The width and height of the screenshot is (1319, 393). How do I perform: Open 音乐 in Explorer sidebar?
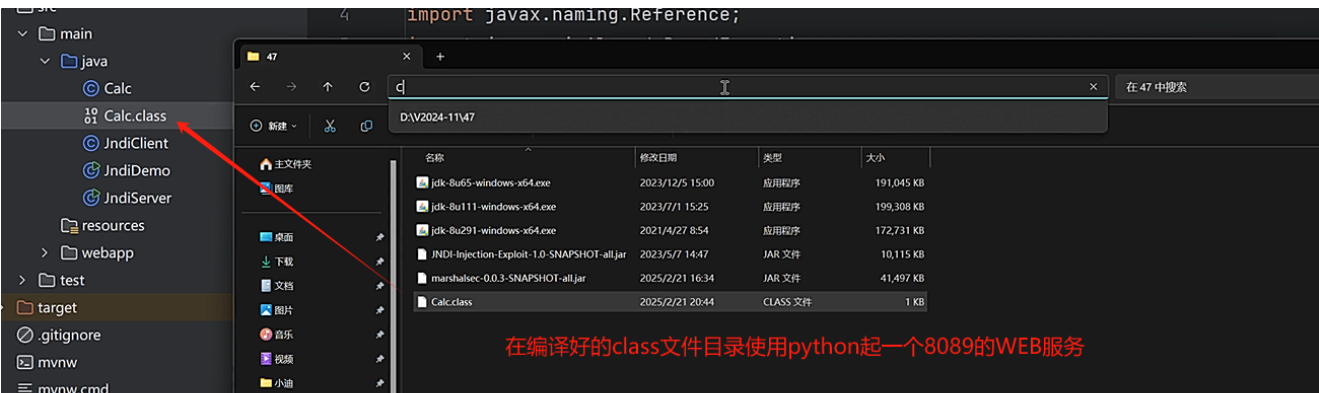coord(277,334)
